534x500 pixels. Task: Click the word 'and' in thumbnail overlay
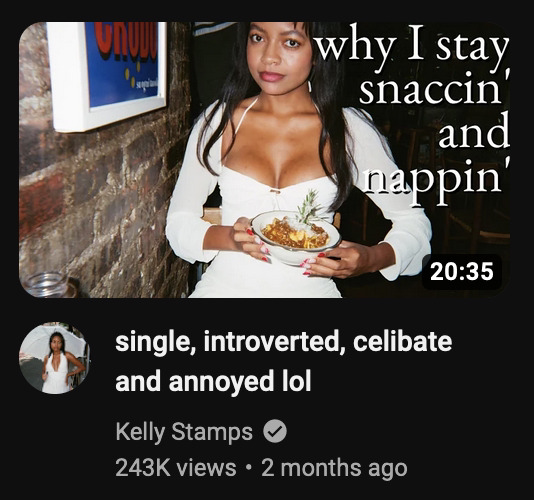pyautogui.click(x=474, y=133)
